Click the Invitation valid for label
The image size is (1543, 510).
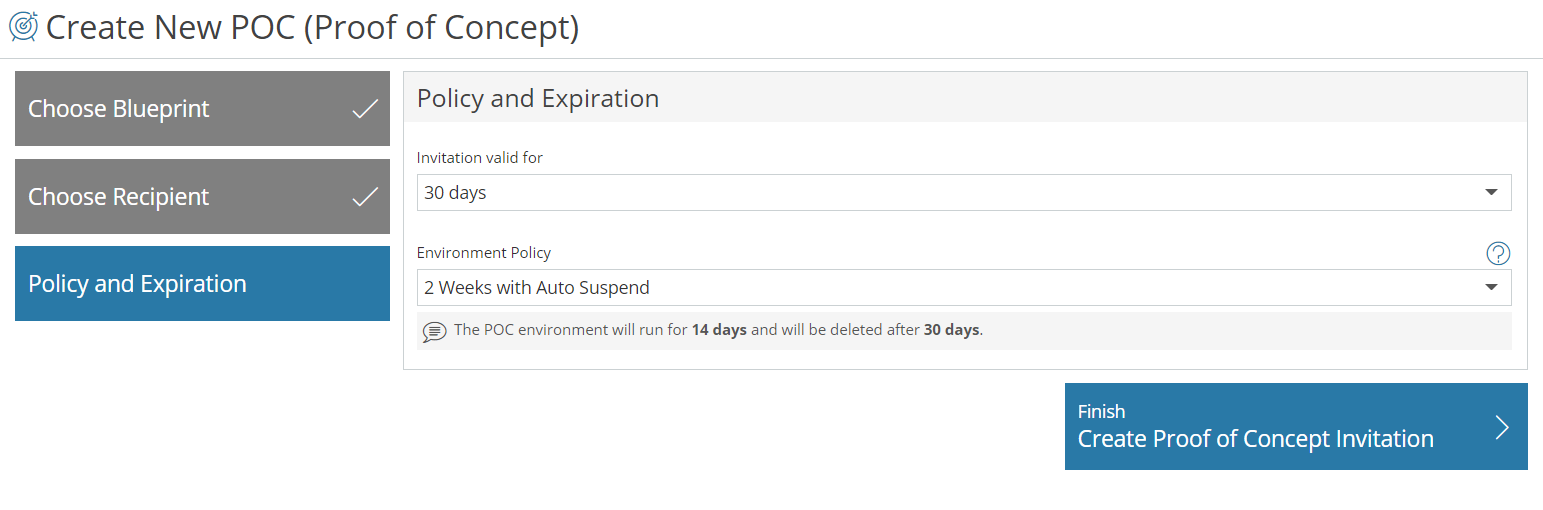[480, 158]
